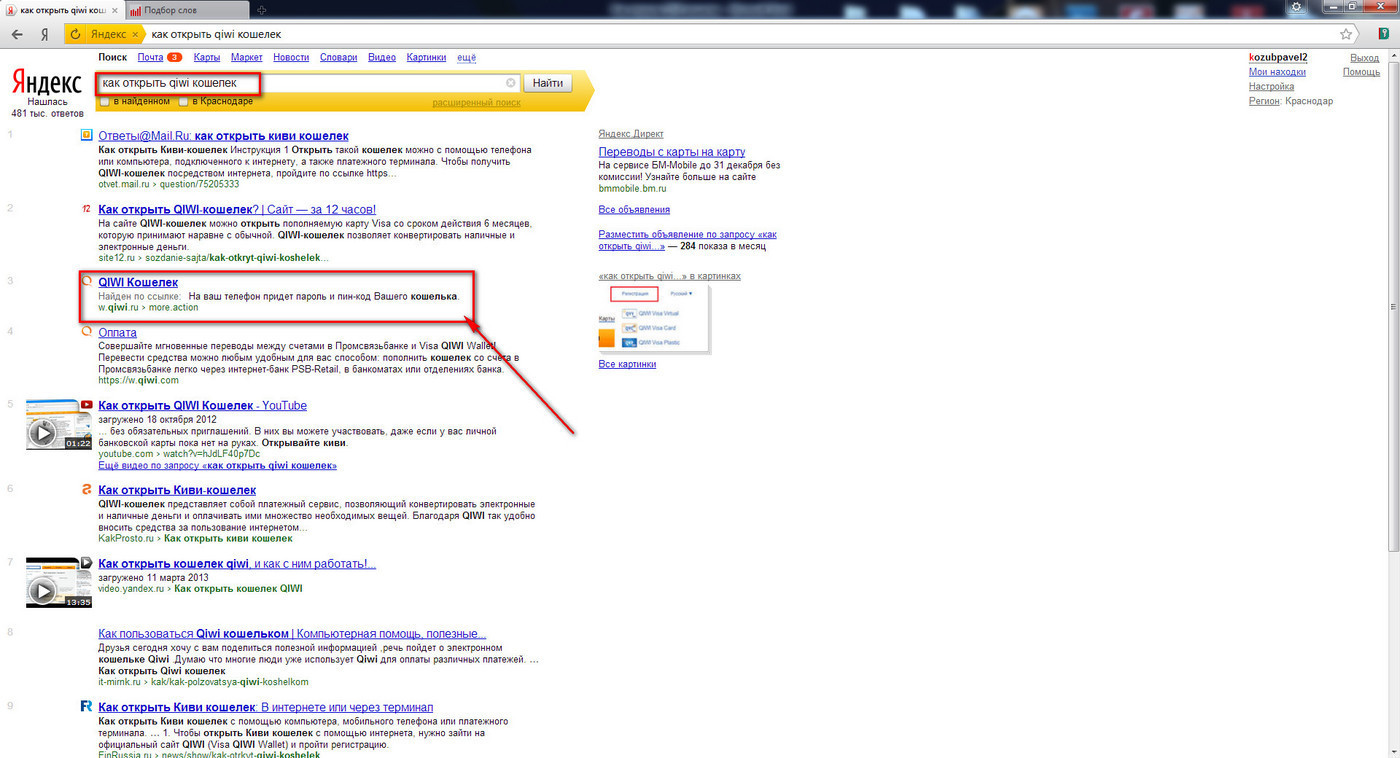Viewport: 1400px width, 758px height.
Task: Open the Карты service link
Action: (x=207, y=57)
